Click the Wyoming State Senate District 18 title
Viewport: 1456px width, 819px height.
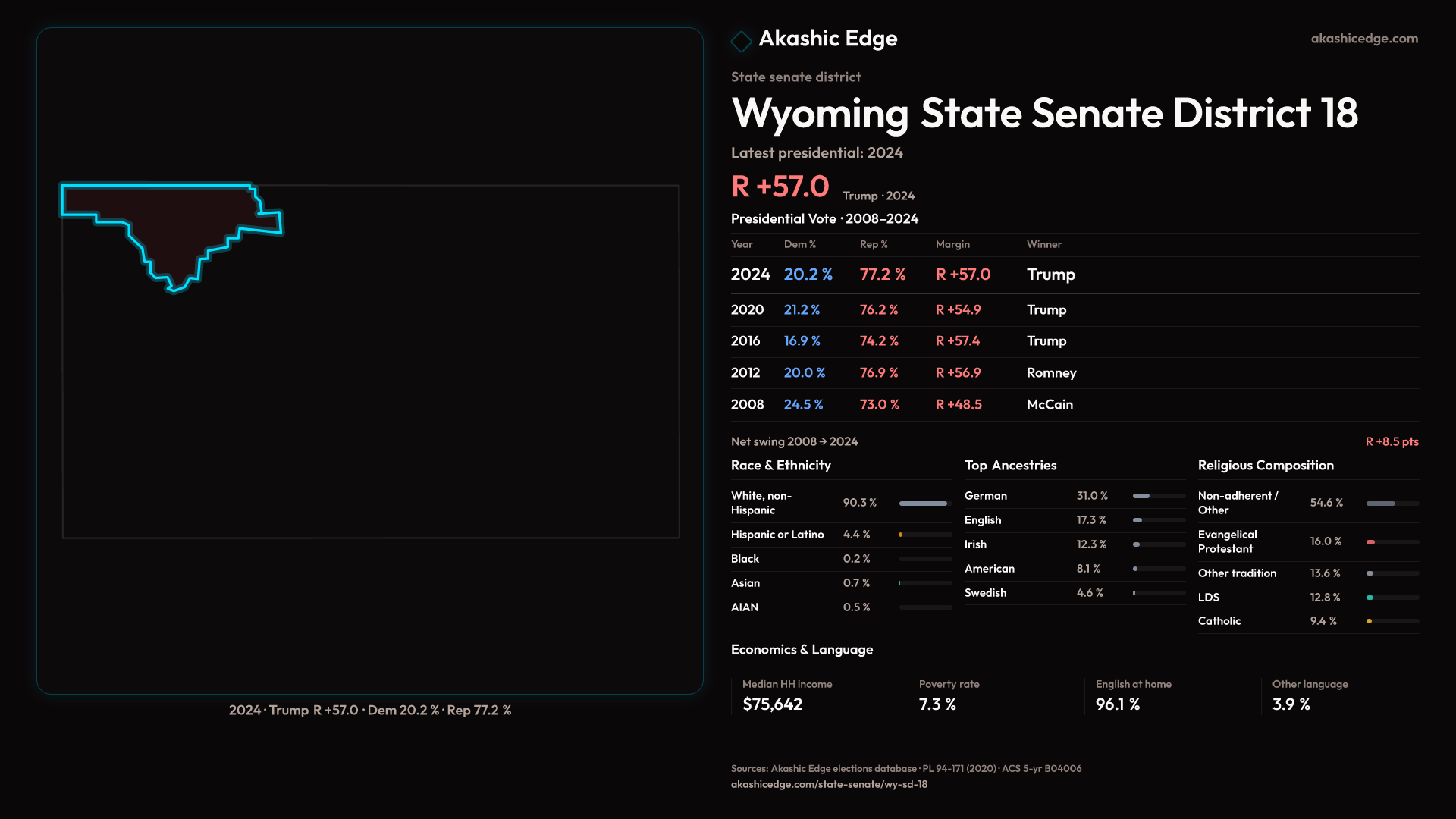coord(1044,114)
